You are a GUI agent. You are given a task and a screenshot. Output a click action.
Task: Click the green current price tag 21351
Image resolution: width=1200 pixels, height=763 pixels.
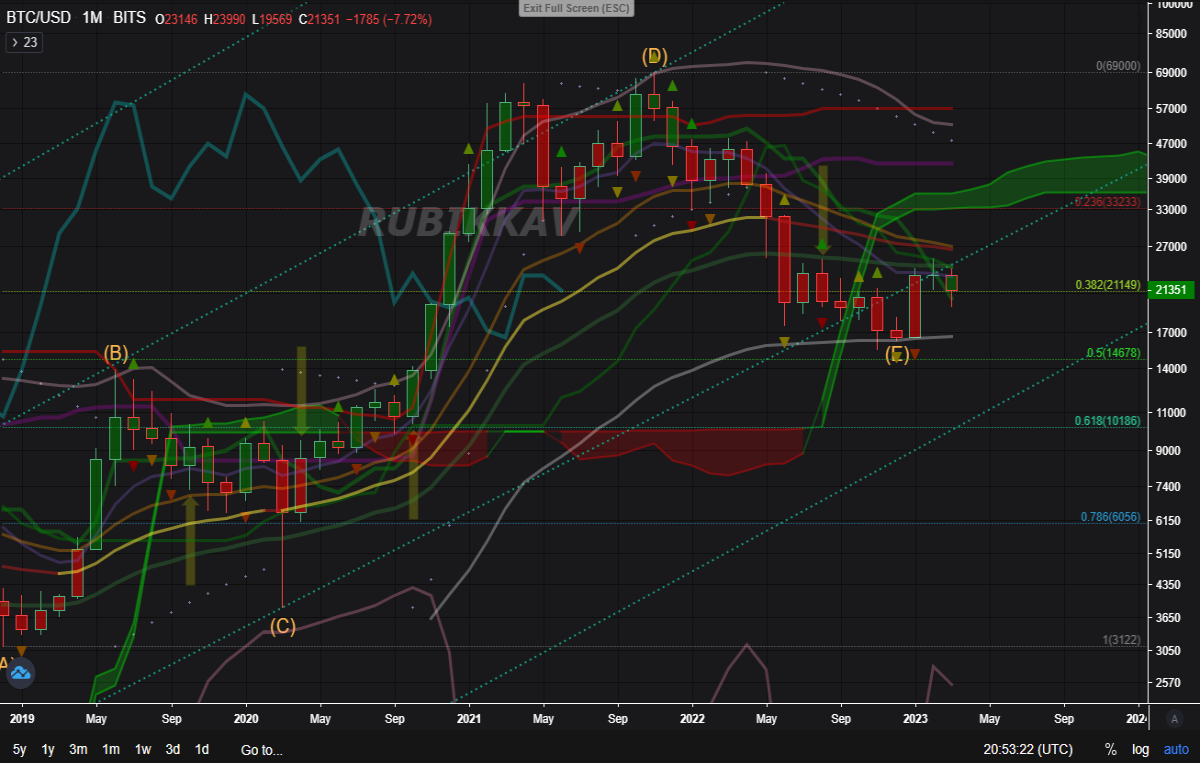[x=1170, y=290]
